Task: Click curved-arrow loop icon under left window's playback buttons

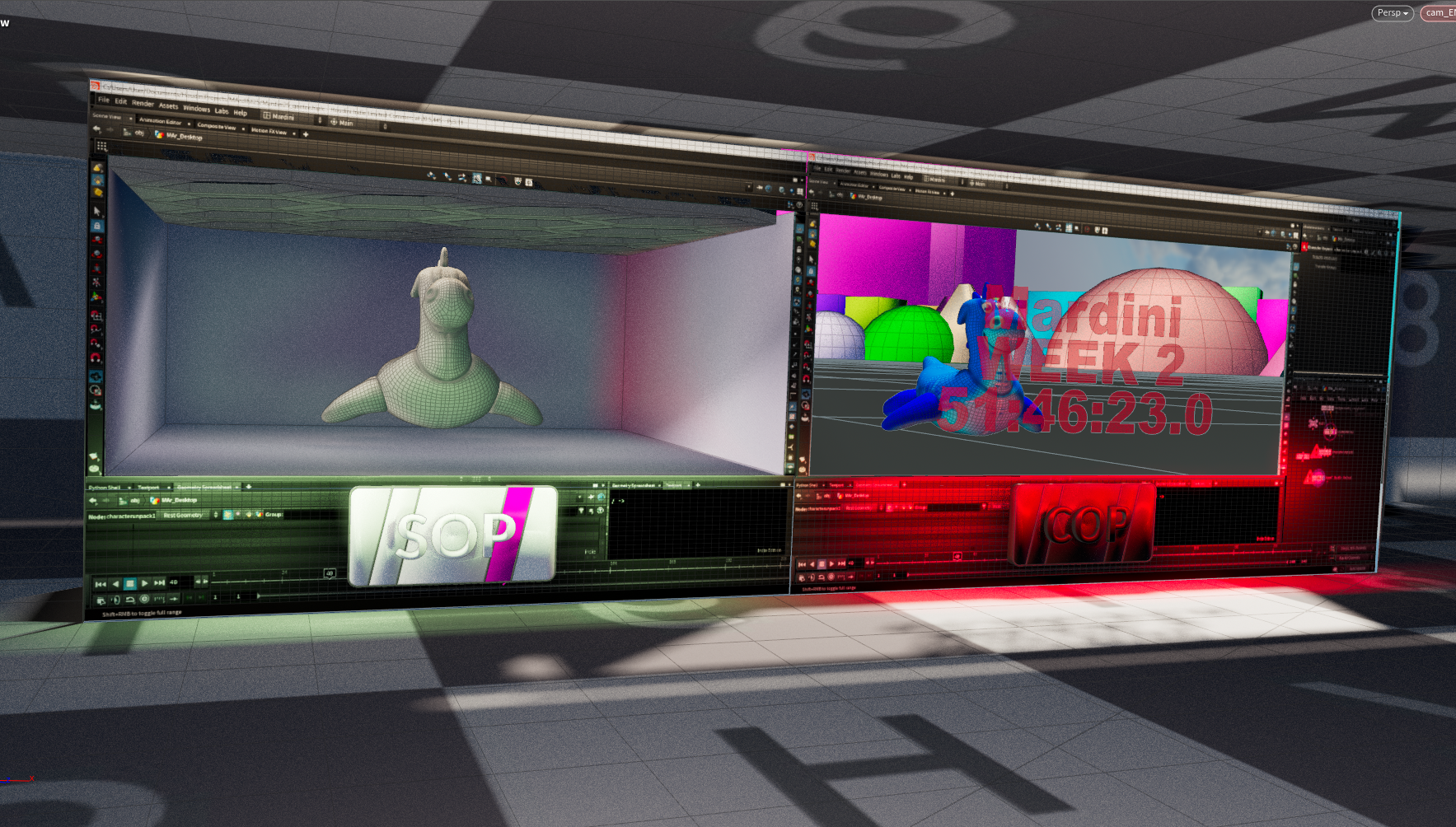Action: pyautogui.click(x=130, y=600)
